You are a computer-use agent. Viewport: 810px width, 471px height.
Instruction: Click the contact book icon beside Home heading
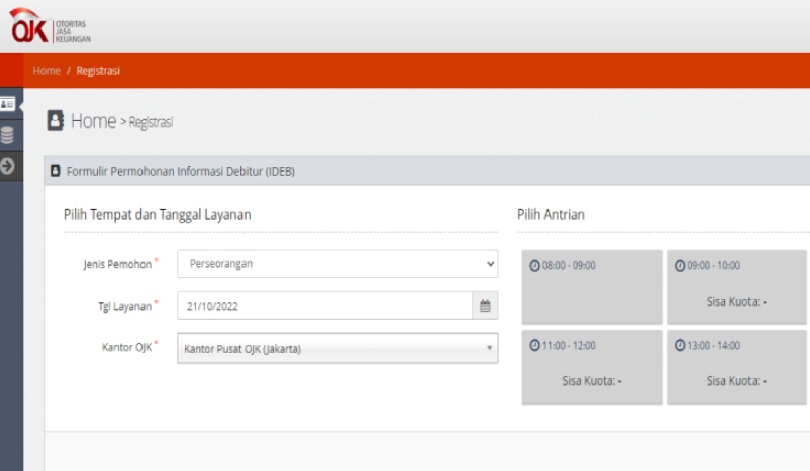click(56, 121)
